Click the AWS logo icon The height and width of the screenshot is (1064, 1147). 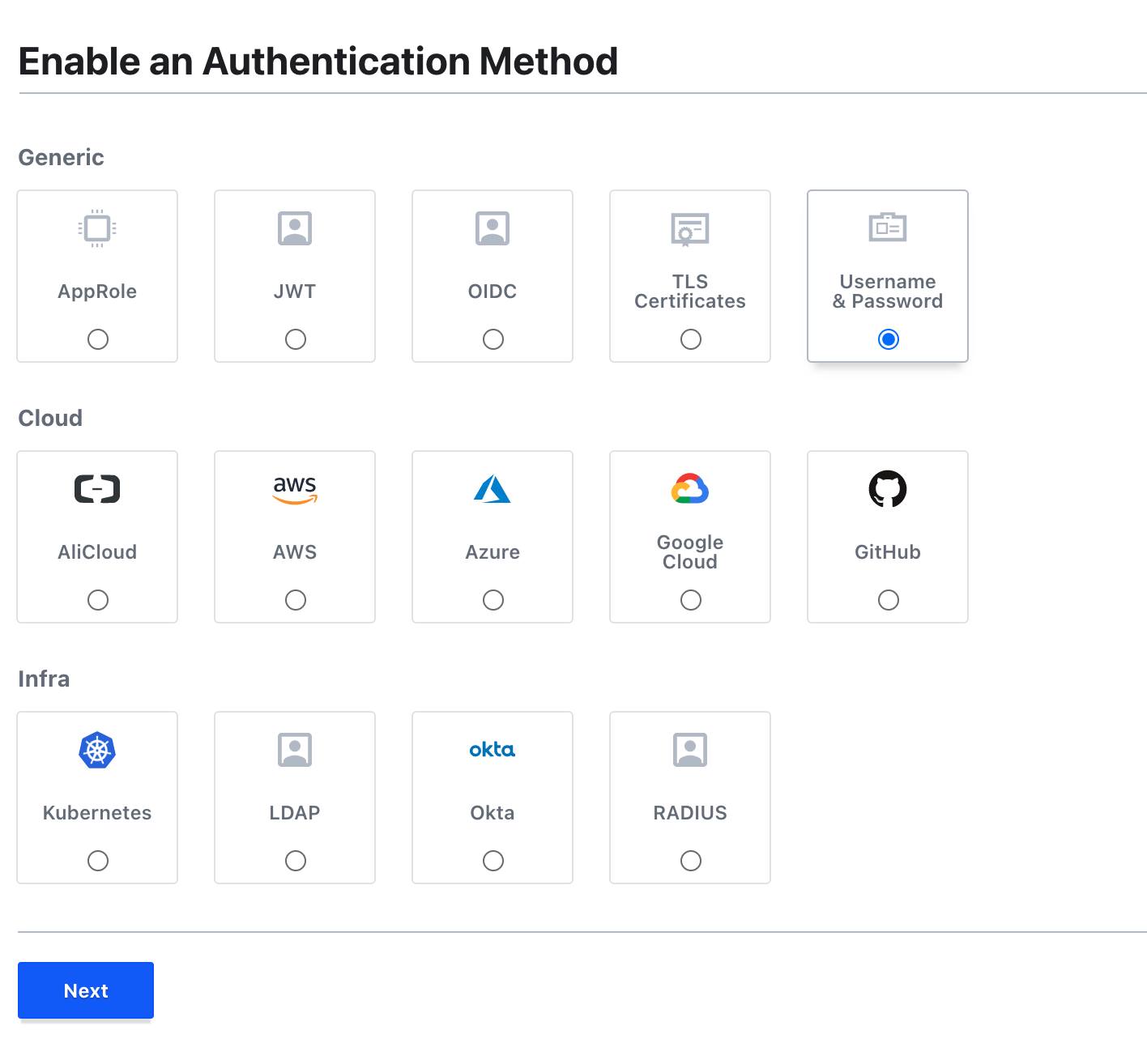click(295, 489)
